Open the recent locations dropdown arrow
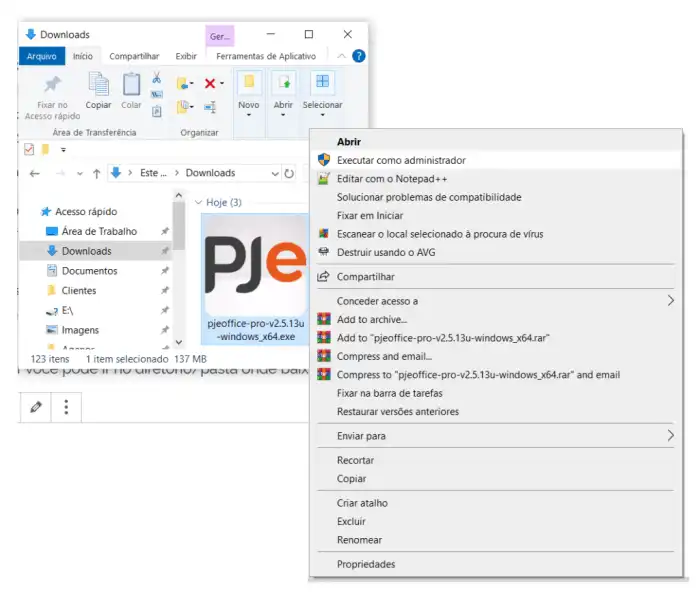This screenshot has width=700, height=594. tap(79, 174)
